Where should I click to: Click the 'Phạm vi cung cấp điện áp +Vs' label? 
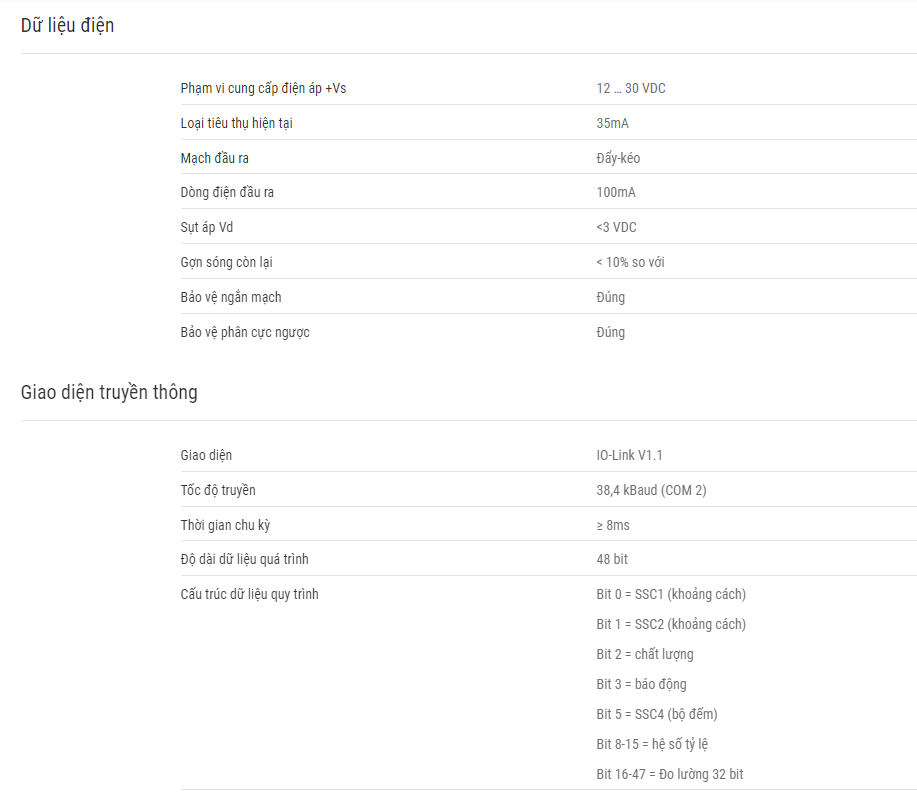[x=263, y=89]
